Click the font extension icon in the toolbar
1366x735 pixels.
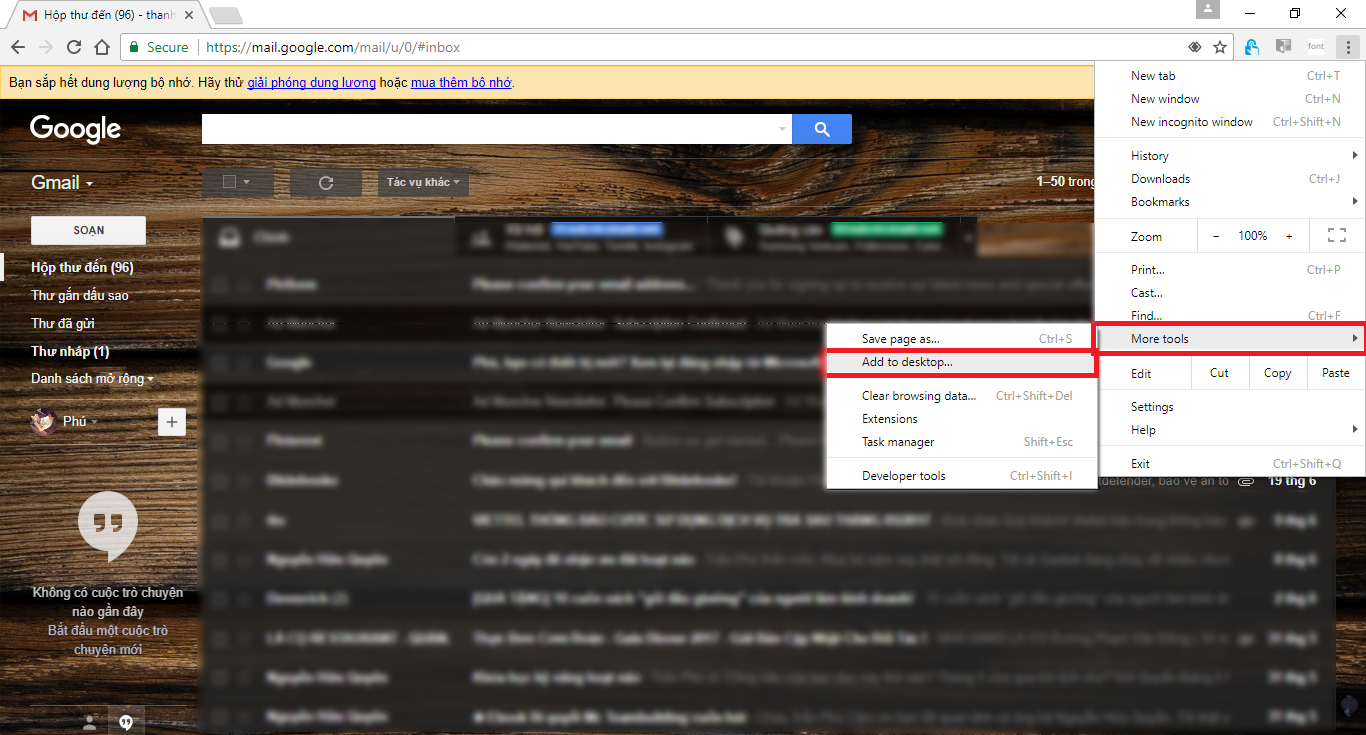tap(1316, 47)
